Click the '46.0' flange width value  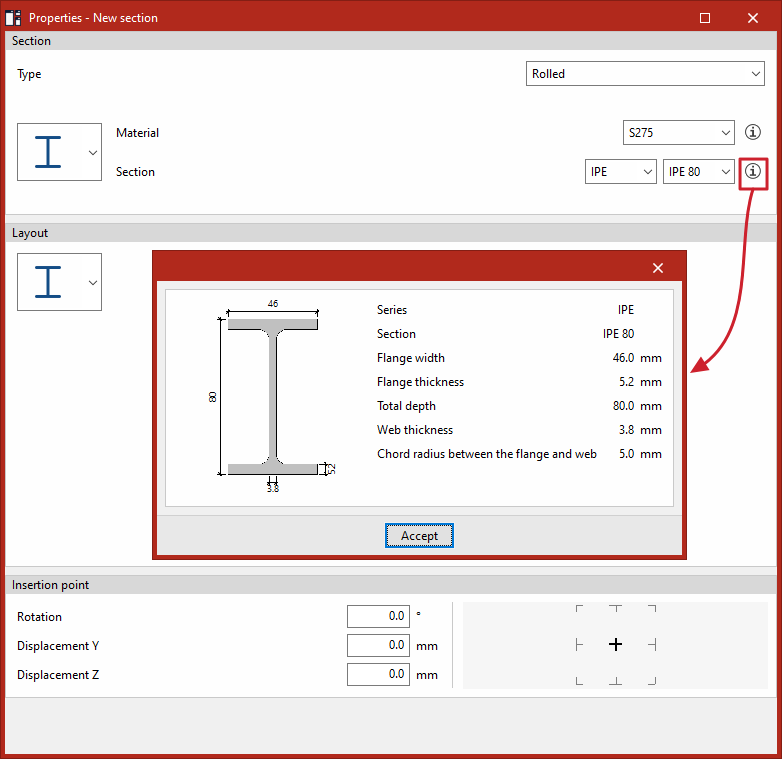623,358
